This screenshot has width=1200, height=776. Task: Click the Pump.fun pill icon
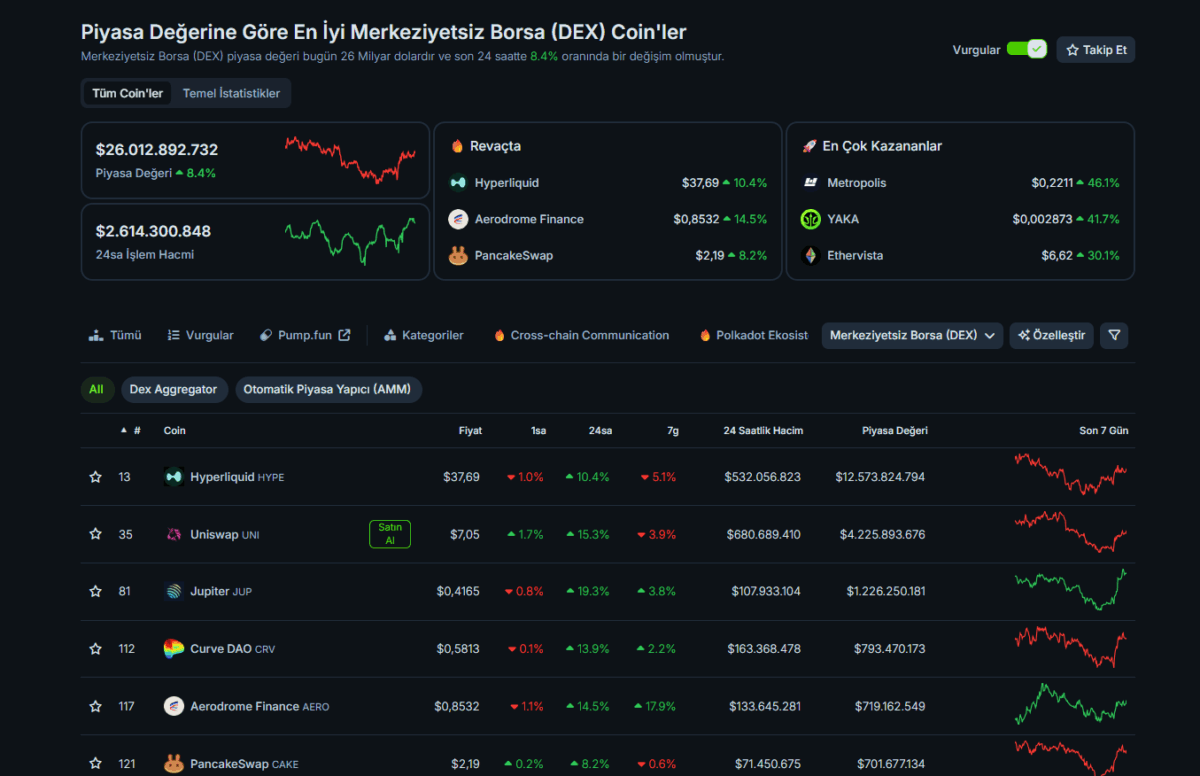(266, 335)
